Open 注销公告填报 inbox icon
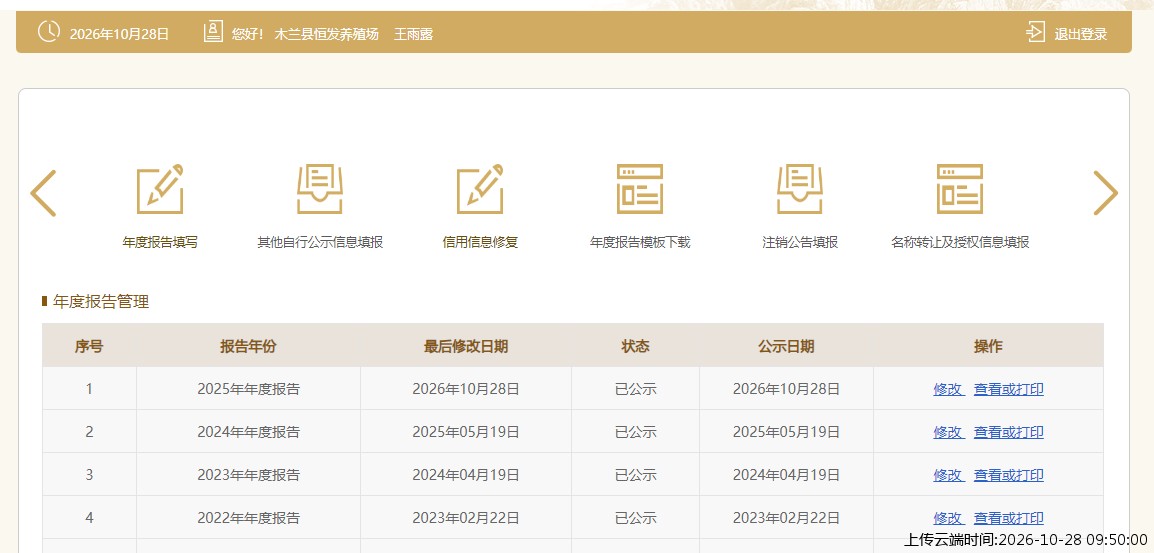Screen dimensions: 1154x553 pyautogui.click(x=800, y=189)
